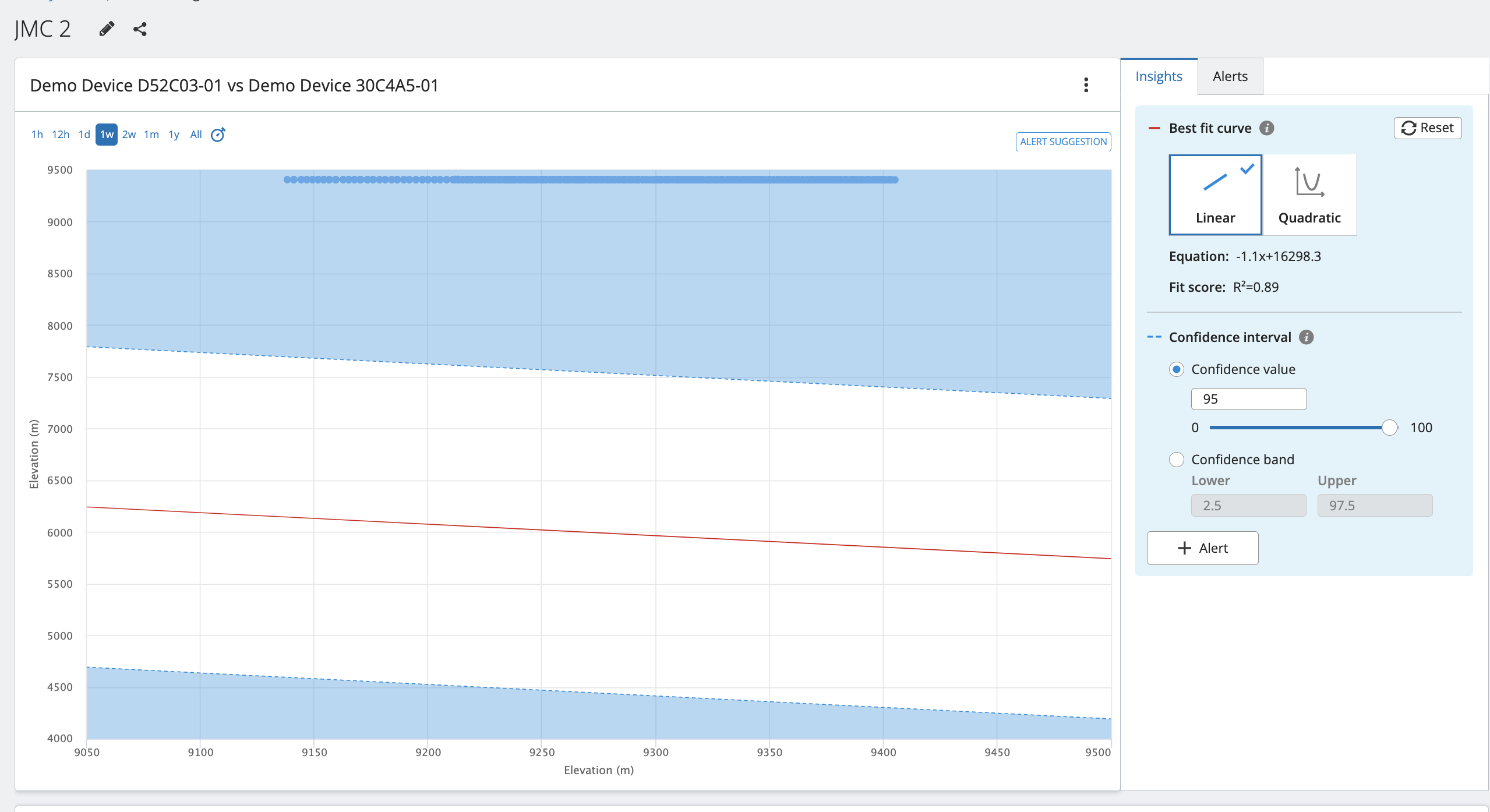This screenshot has width=1490, height=812.
Task: Select the Confidence band radio button
Action: [x=1177, y=460]
